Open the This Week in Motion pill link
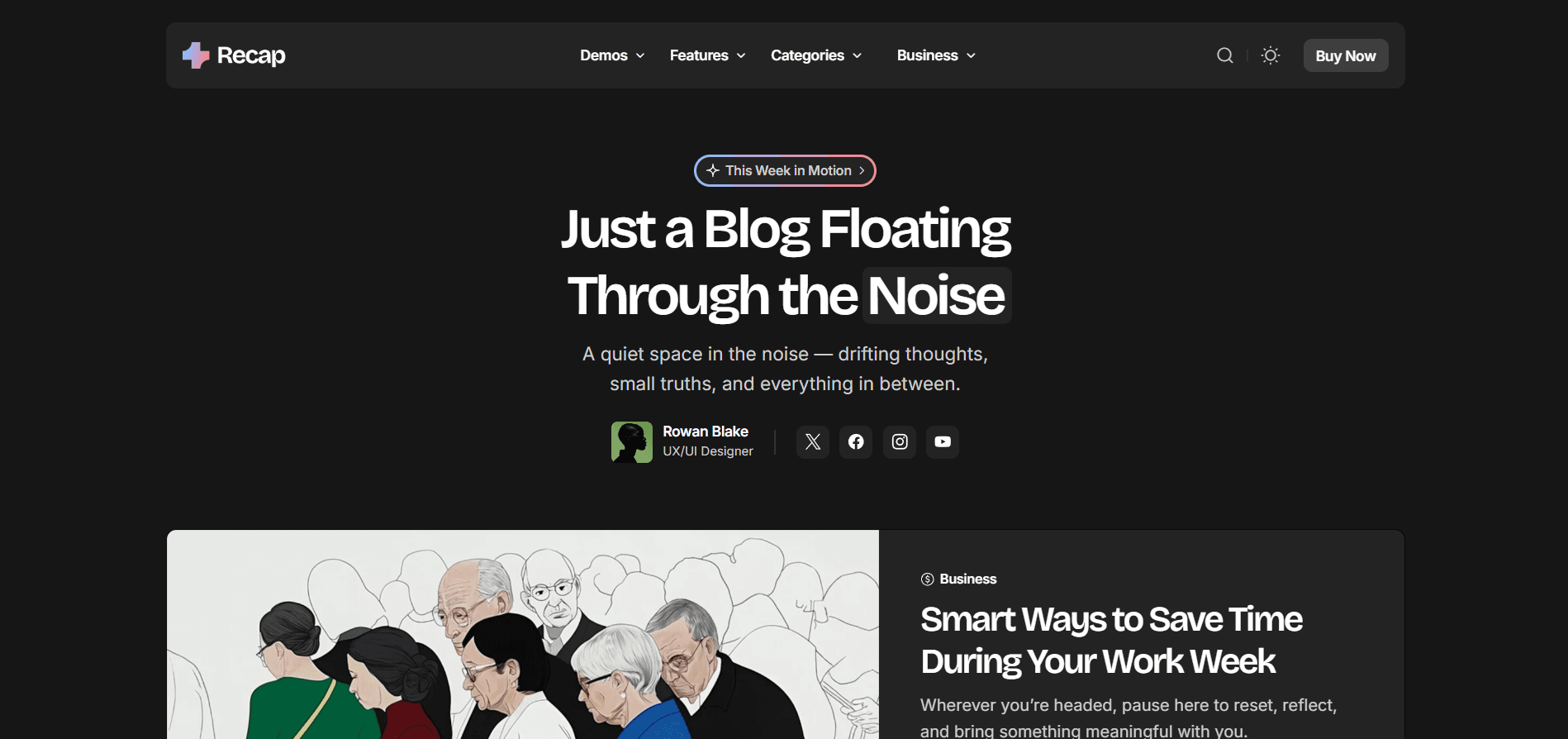1568x739 pixels. click(785, 170)
